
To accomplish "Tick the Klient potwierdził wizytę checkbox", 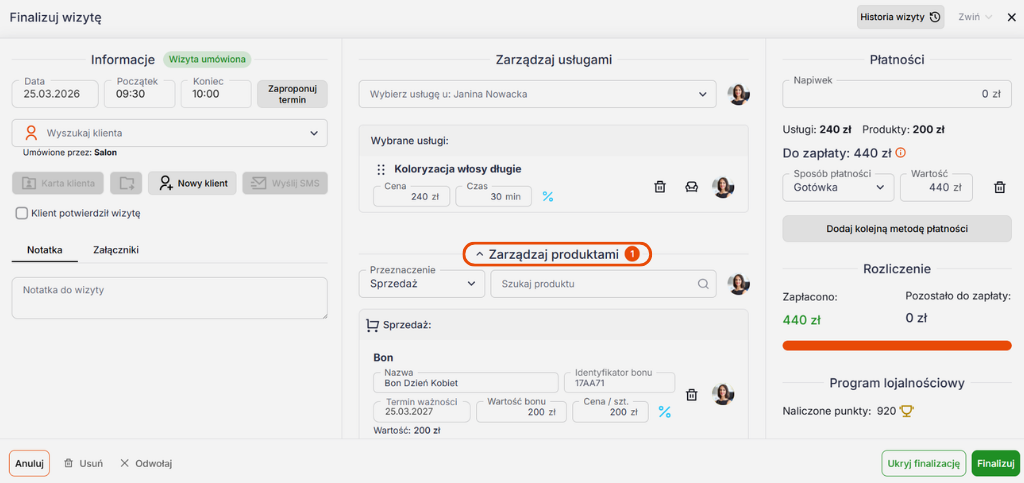I will click(x=21, y=213).
